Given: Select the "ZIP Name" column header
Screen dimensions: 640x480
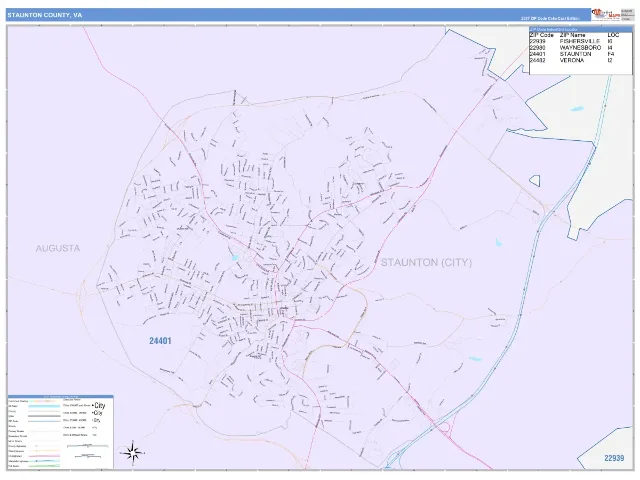Looking at the screenshot, I should (572, 35).
